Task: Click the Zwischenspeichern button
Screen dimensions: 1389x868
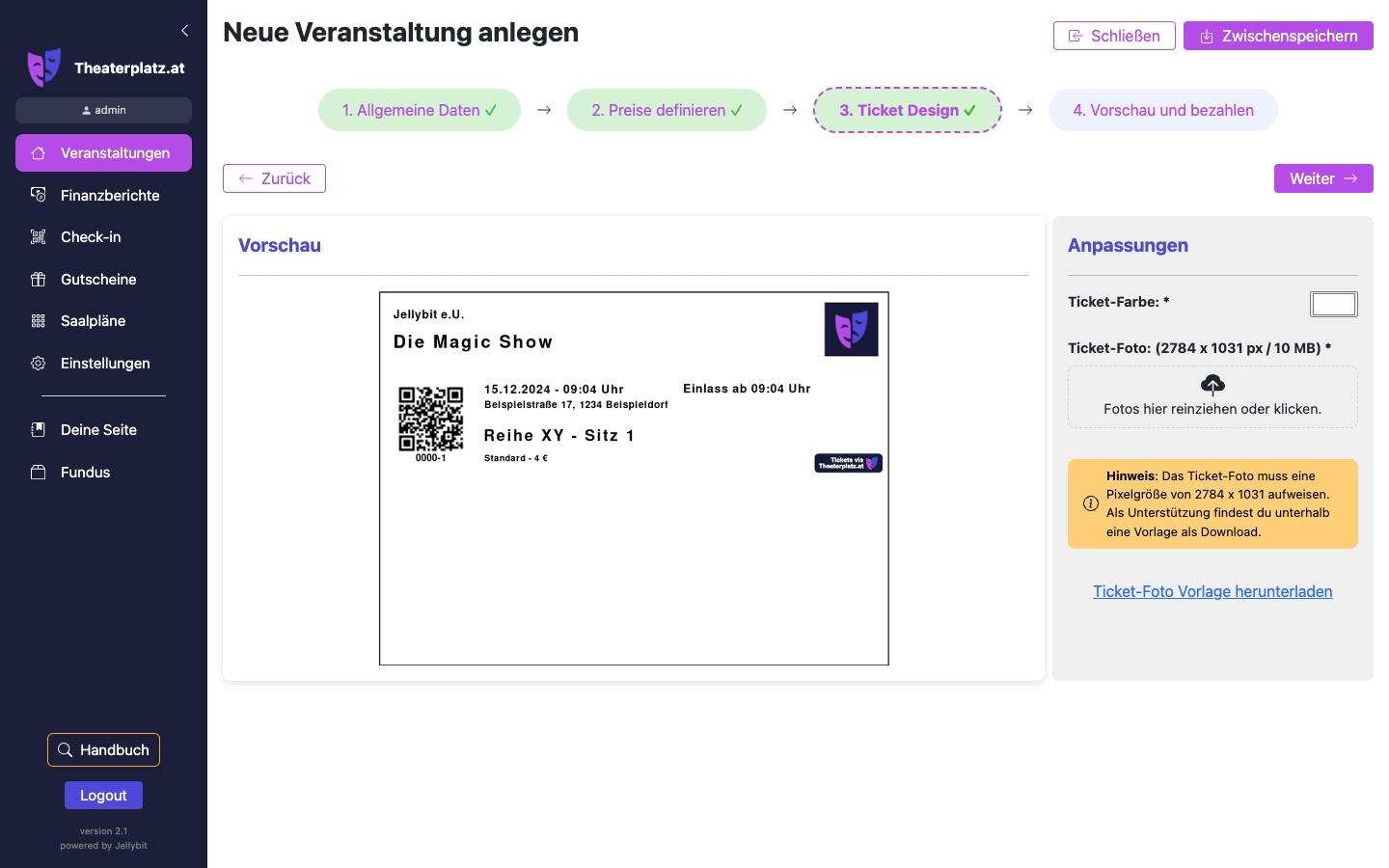Action: pyautogui.click(x=1278, y=36)
